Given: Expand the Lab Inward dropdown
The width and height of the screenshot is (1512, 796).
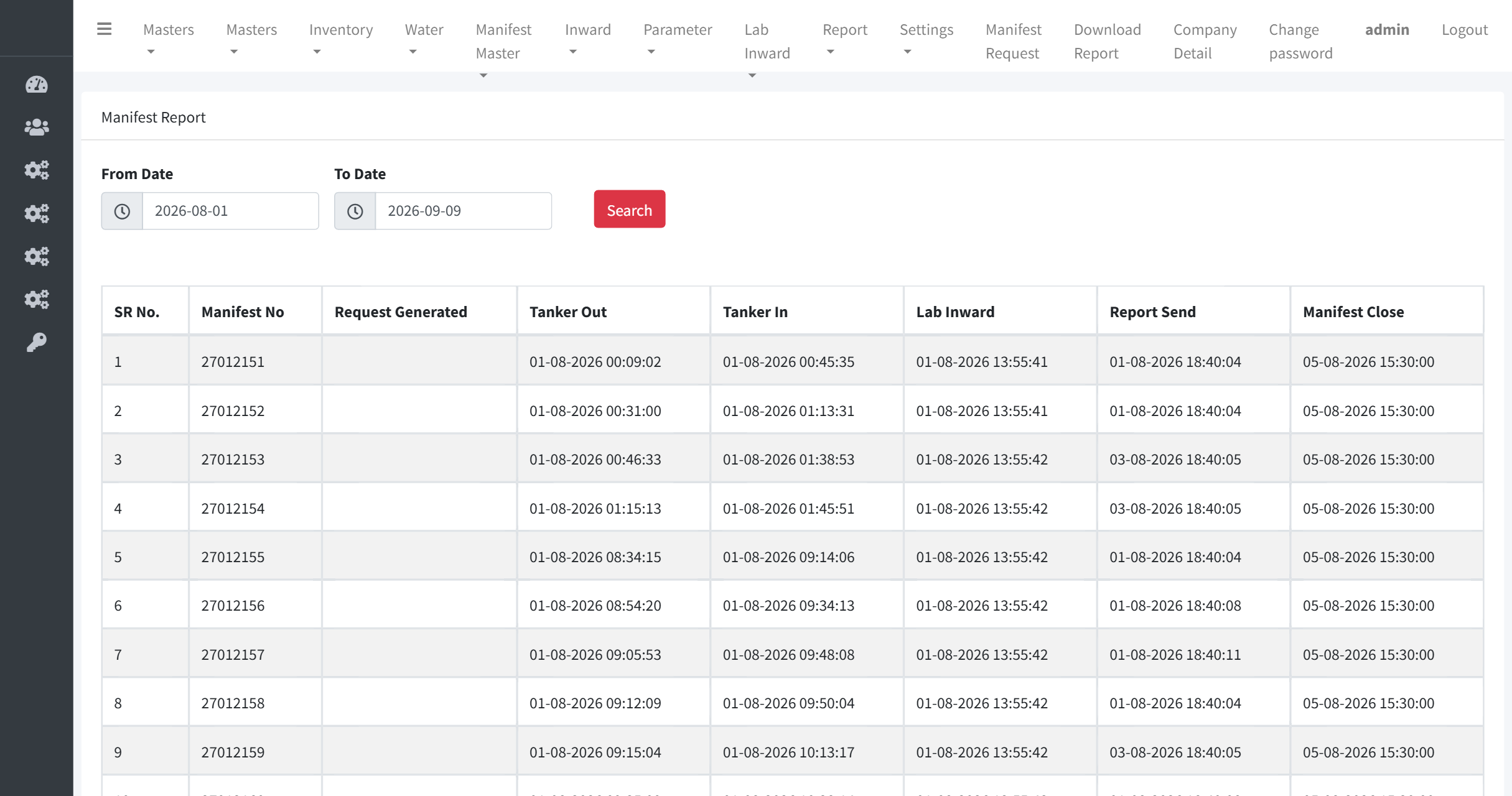Looking at the screenshot, I should tap(767, 50).
